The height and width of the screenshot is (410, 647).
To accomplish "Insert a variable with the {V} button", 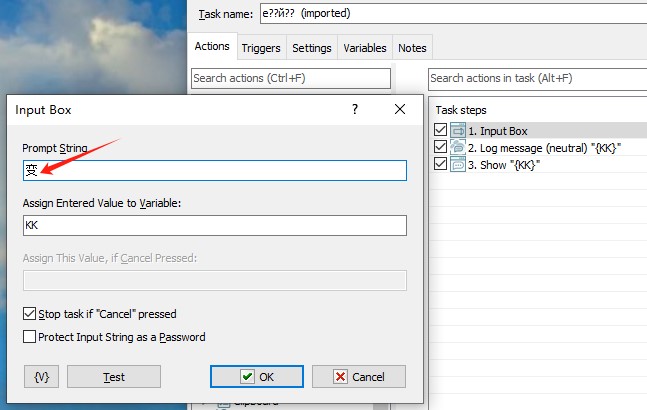I will point(42,377).
